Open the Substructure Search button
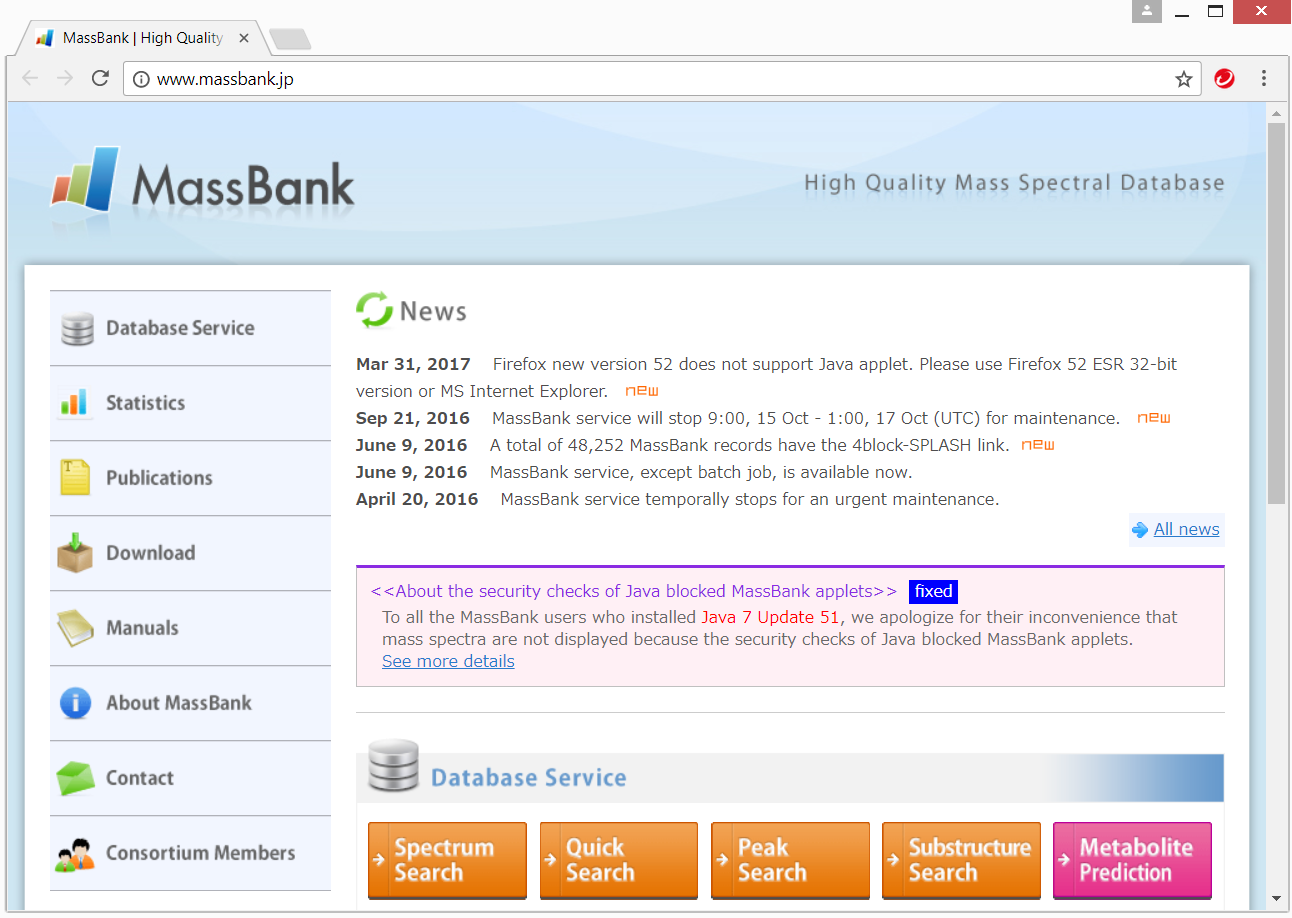The height and width of the screenshot is (918, 1292). pos(962,861)
